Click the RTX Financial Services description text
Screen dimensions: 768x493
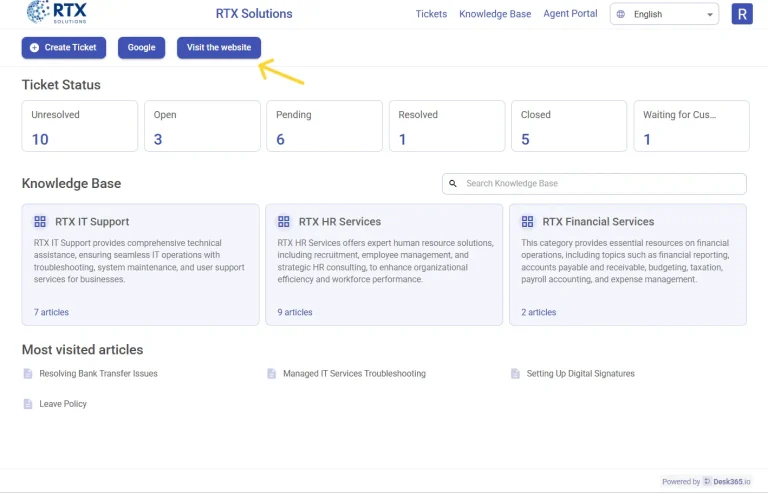click(625, 261)
